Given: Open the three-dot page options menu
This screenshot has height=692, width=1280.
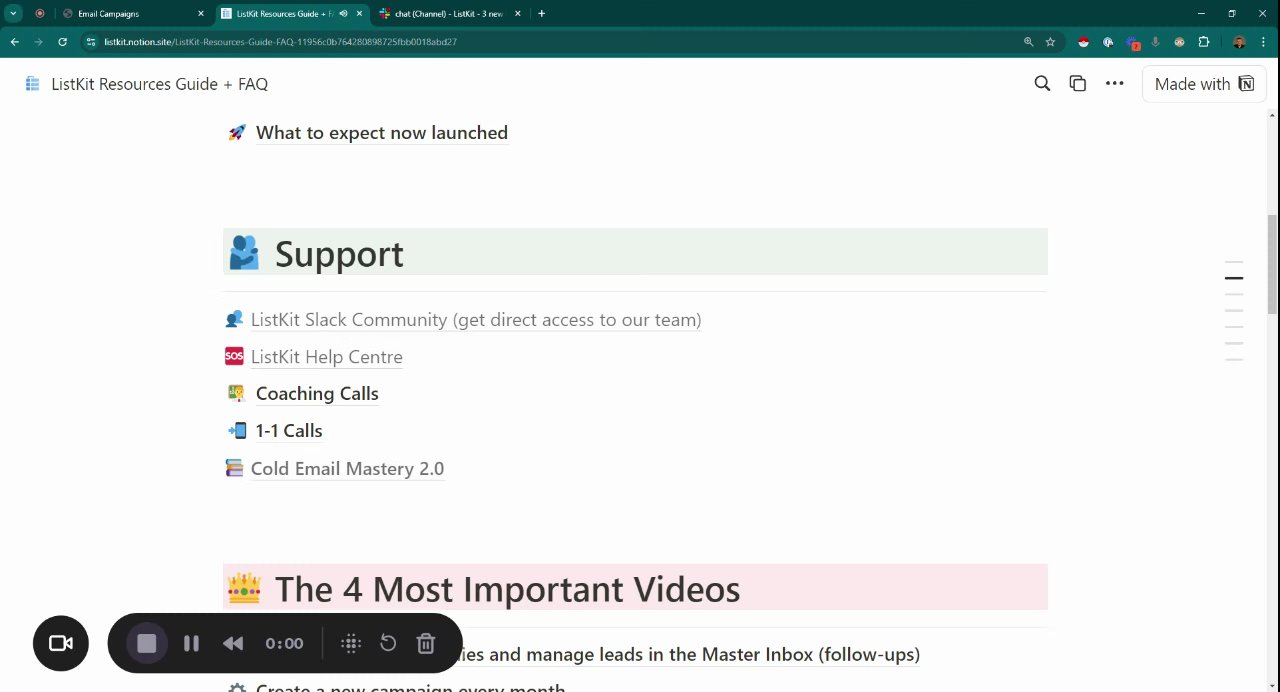Looking at the screenshot, I should click(1114, 84).
